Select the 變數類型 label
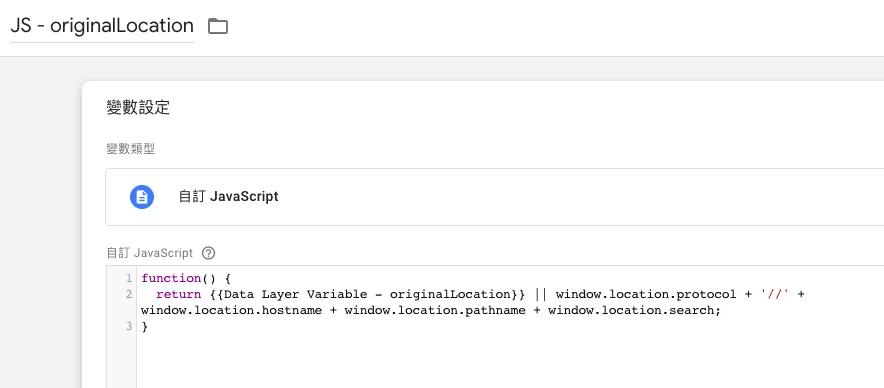The width and height of the screenshot is (884, 388). (x=131, y=149)
